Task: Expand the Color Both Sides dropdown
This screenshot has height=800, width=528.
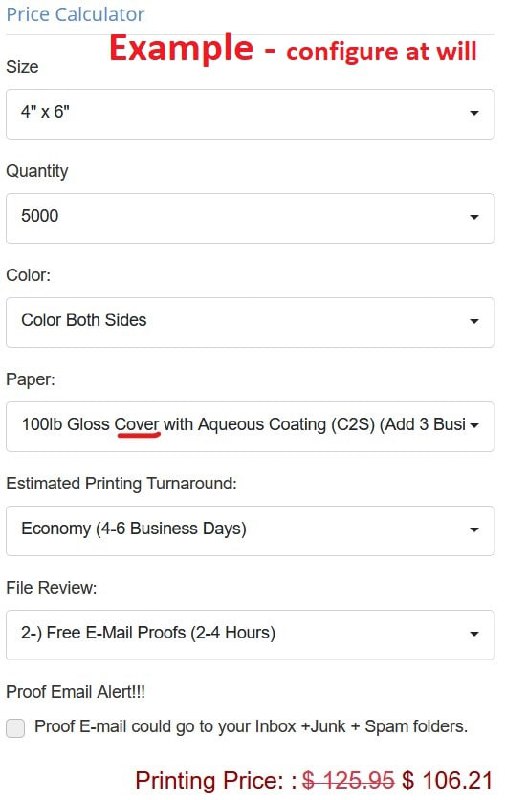Action: [250, 322]
